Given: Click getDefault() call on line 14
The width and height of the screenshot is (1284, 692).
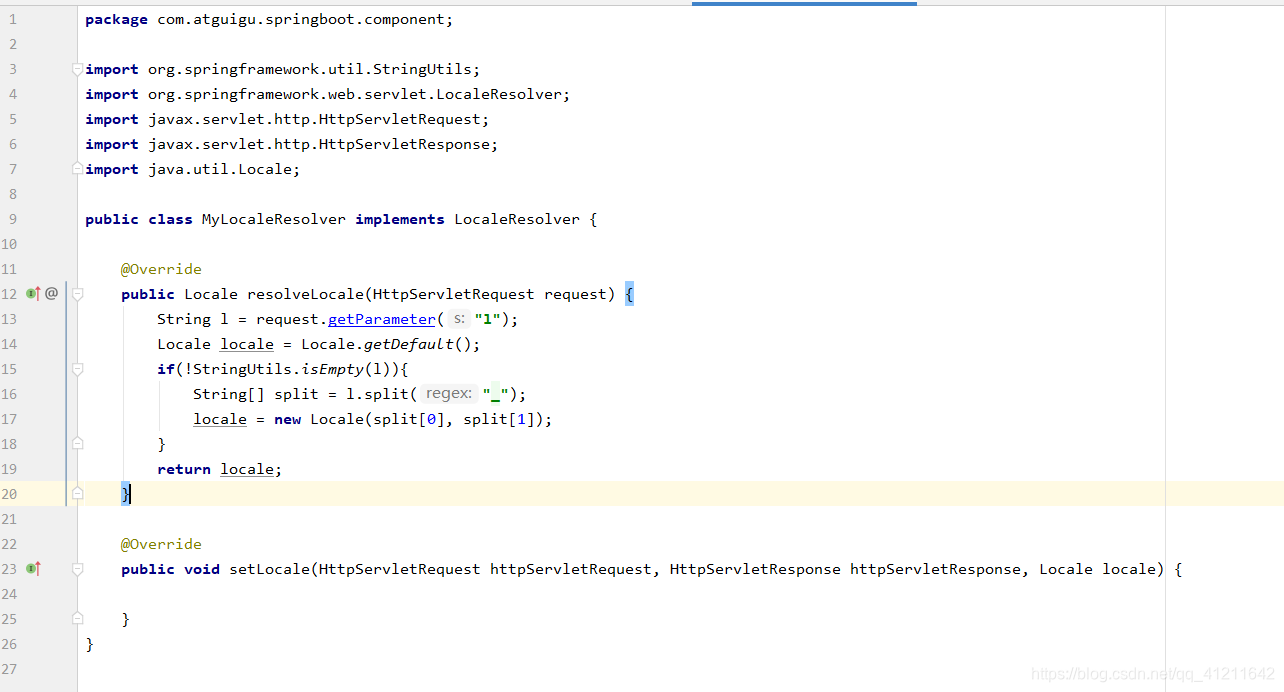Looking at the screenshot, I should click(417, 344).
